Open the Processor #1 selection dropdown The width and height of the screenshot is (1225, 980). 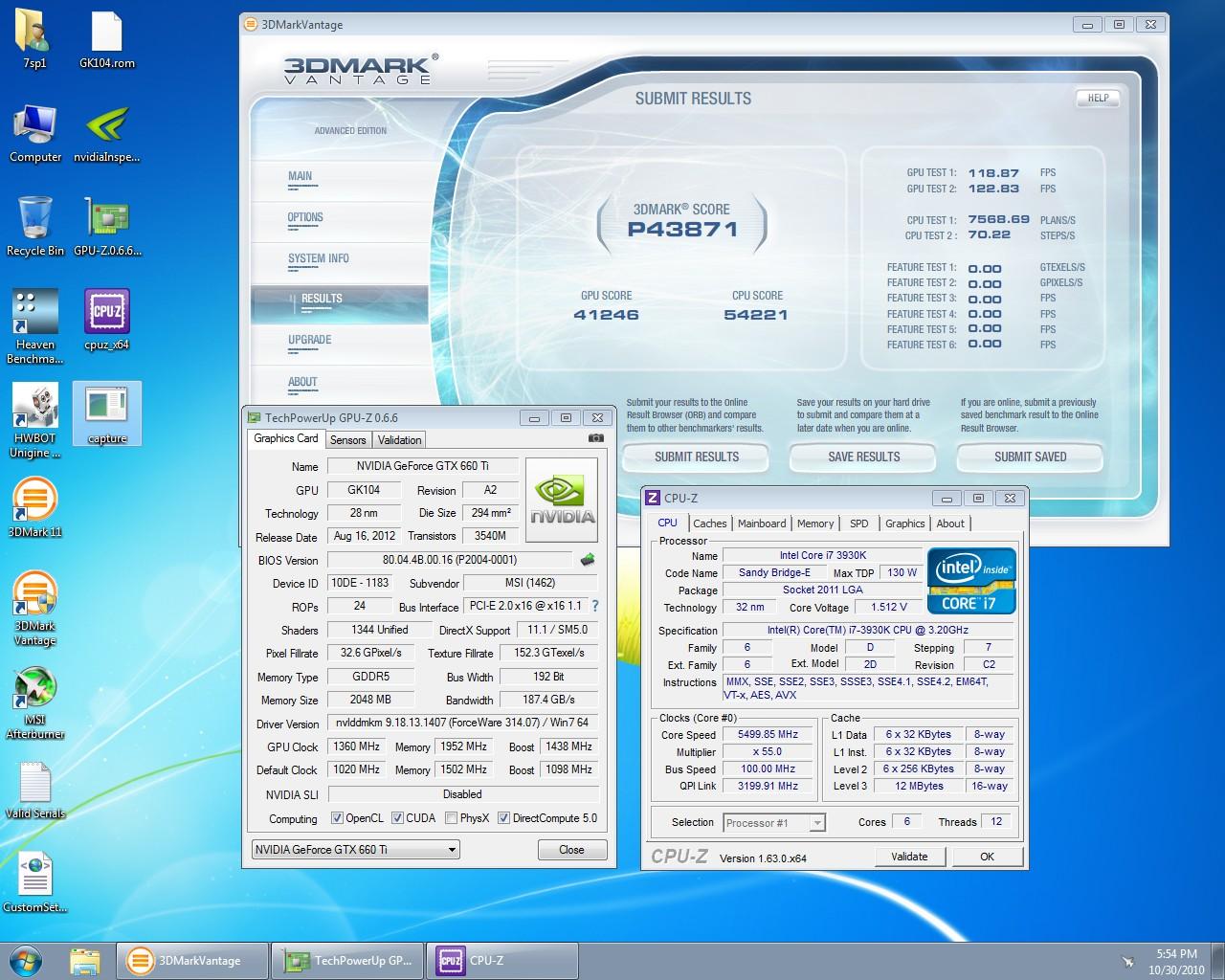(774, 822)
